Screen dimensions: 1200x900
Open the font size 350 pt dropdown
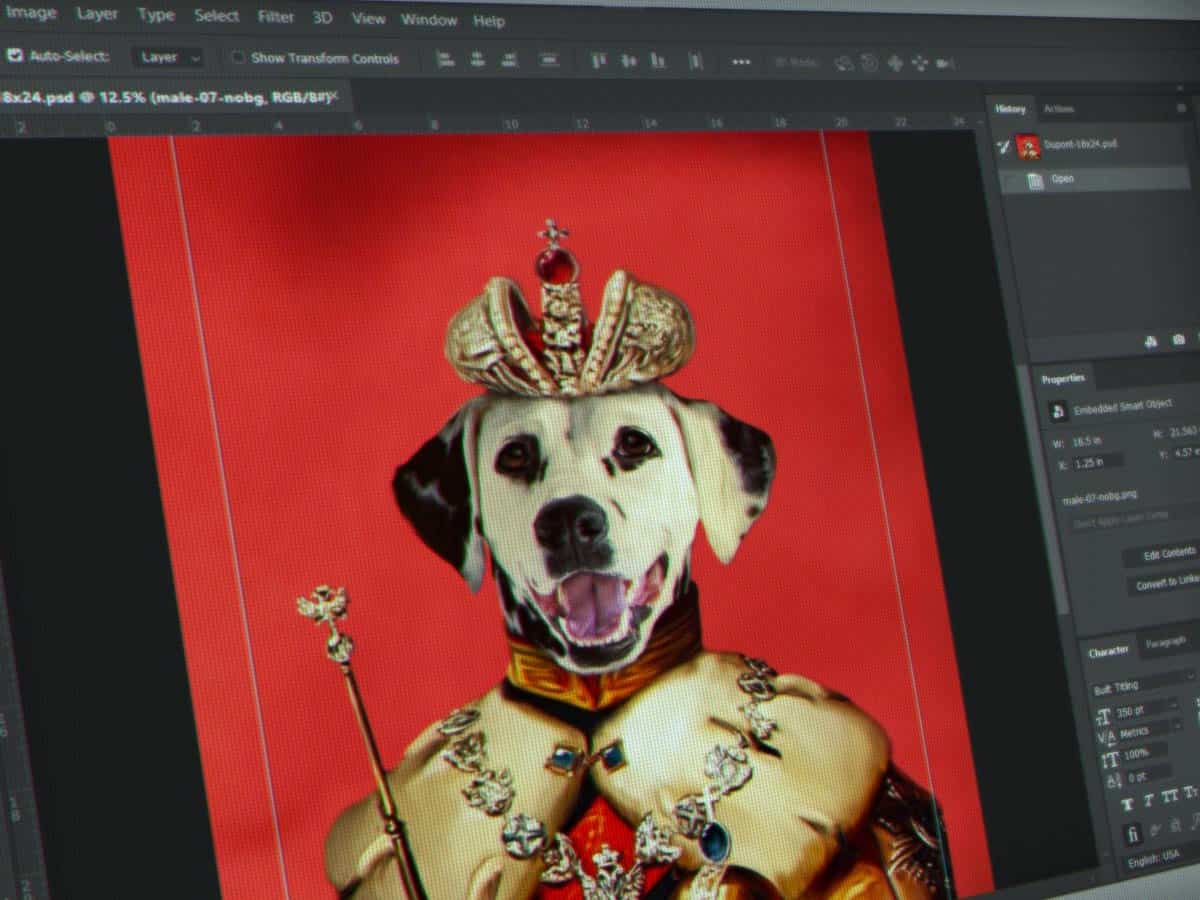[x=1145, y=709]
